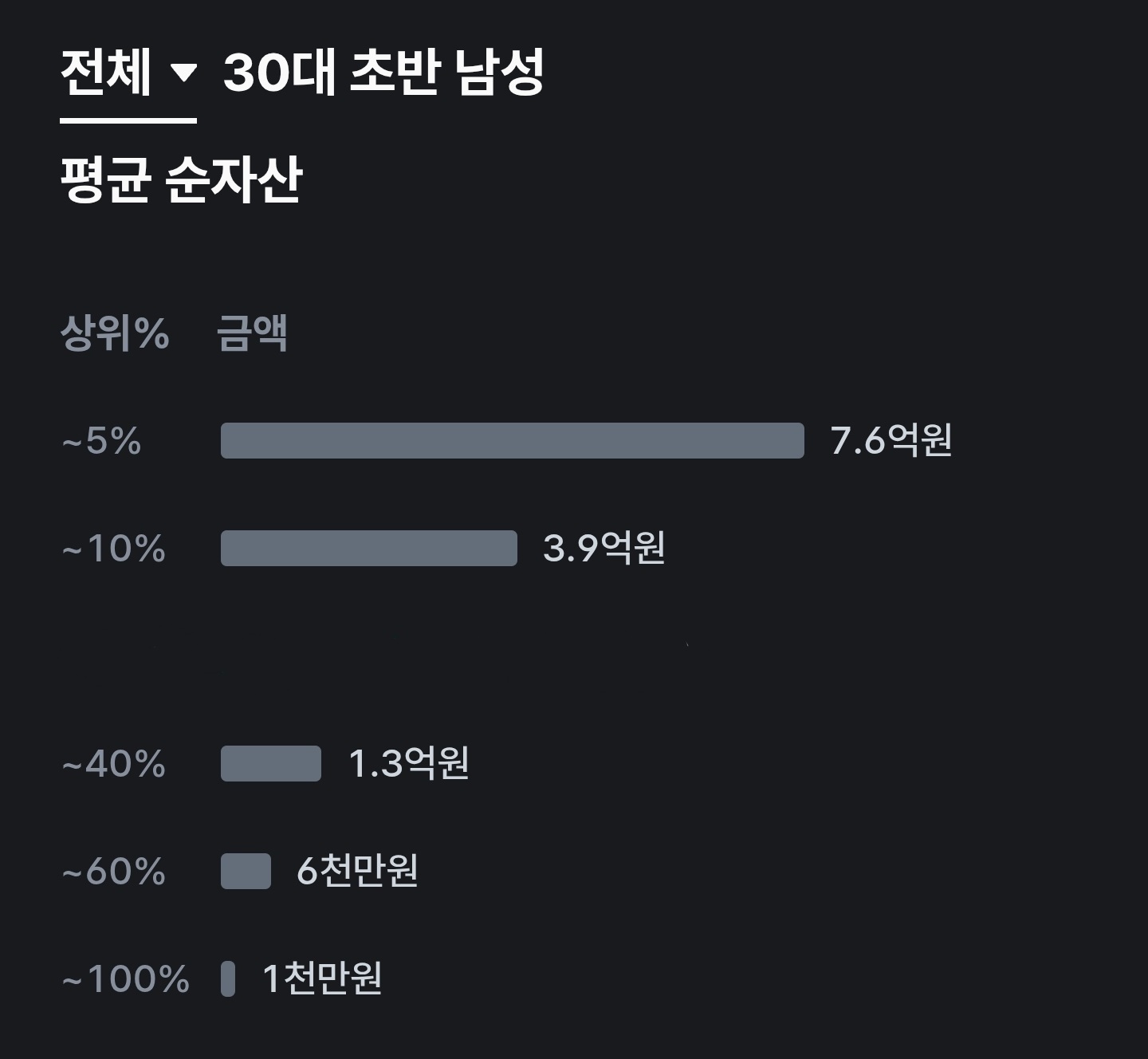This screenshot has width=1148, height=1059.
Task: Select the ~40% row label
Action: tap(114, 764)
